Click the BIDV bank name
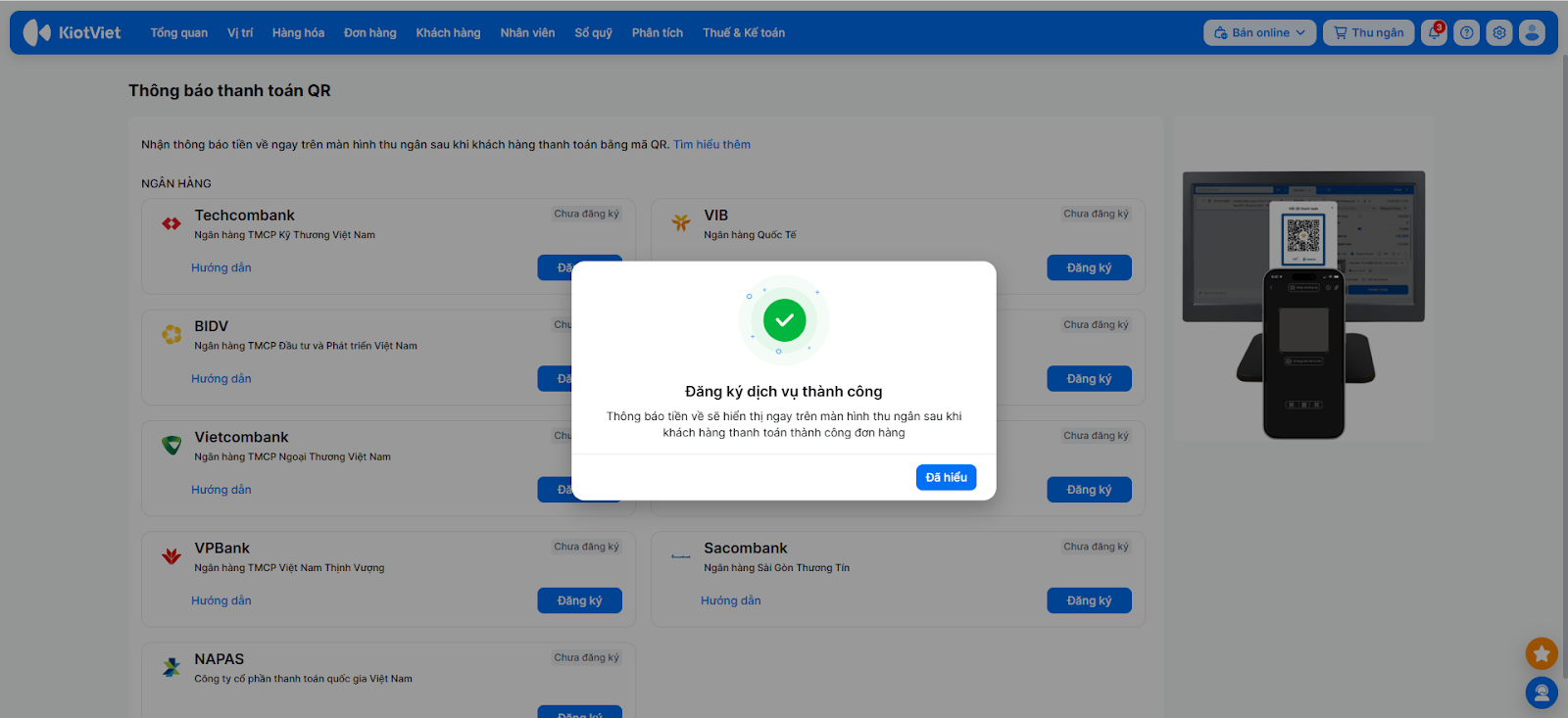The width and height of the screenshot is (1568, 718). 211,326
